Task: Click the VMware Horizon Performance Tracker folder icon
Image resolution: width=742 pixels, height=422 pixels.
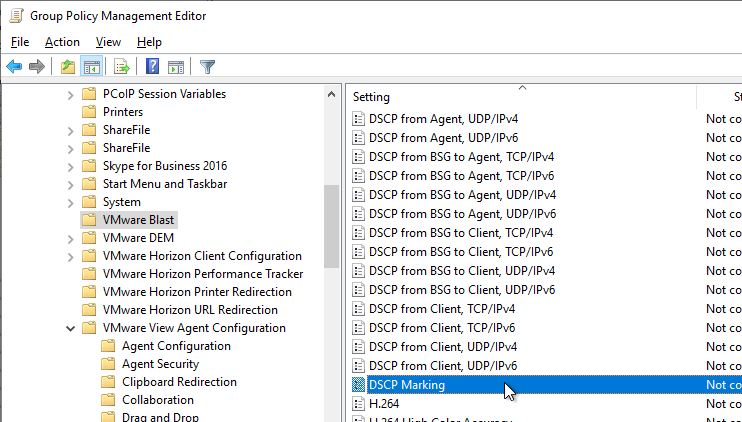Action: click(x=89, y=274)
